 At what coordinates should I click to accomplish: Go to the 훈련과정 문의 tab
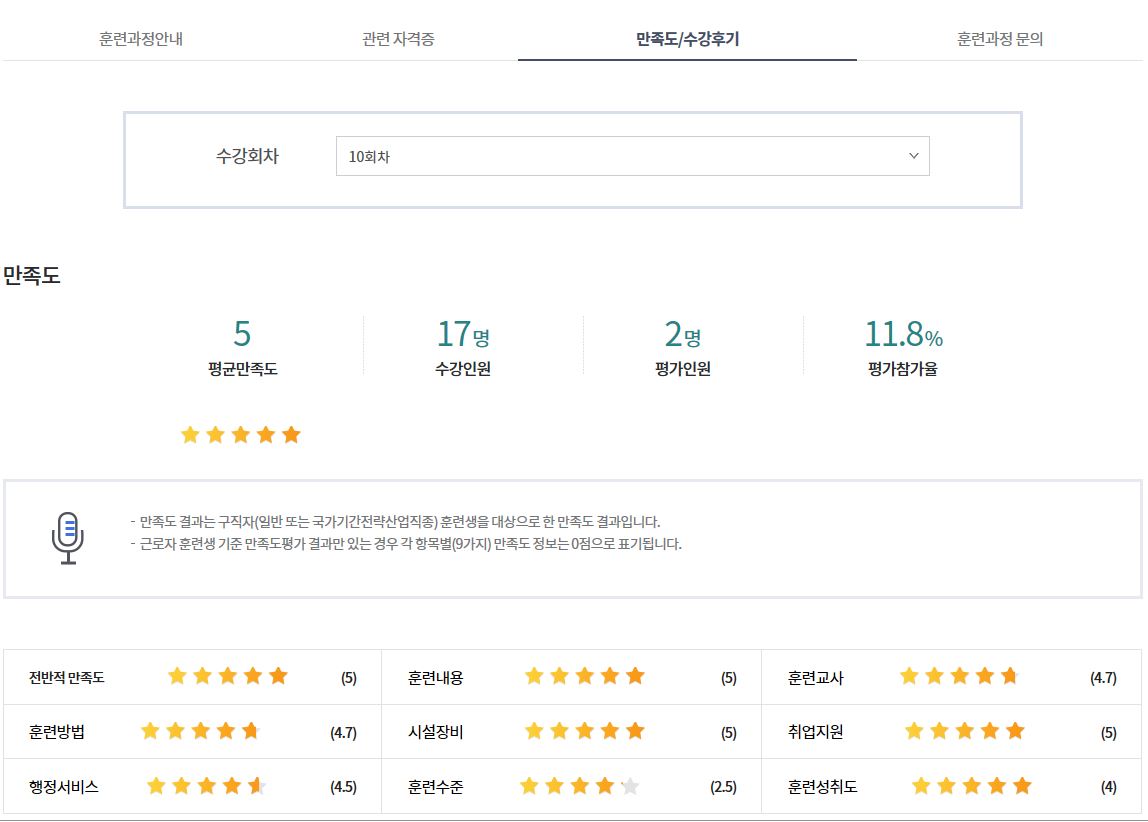click(1000, 40)
